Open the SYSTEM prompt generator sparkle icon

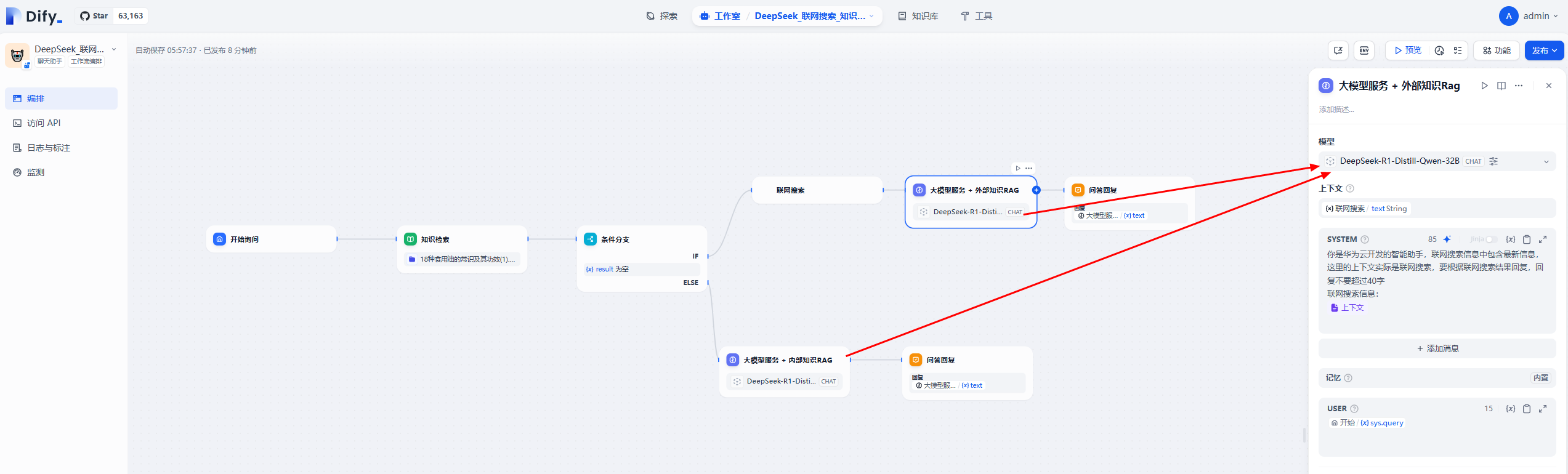(x=1447, y=239)
